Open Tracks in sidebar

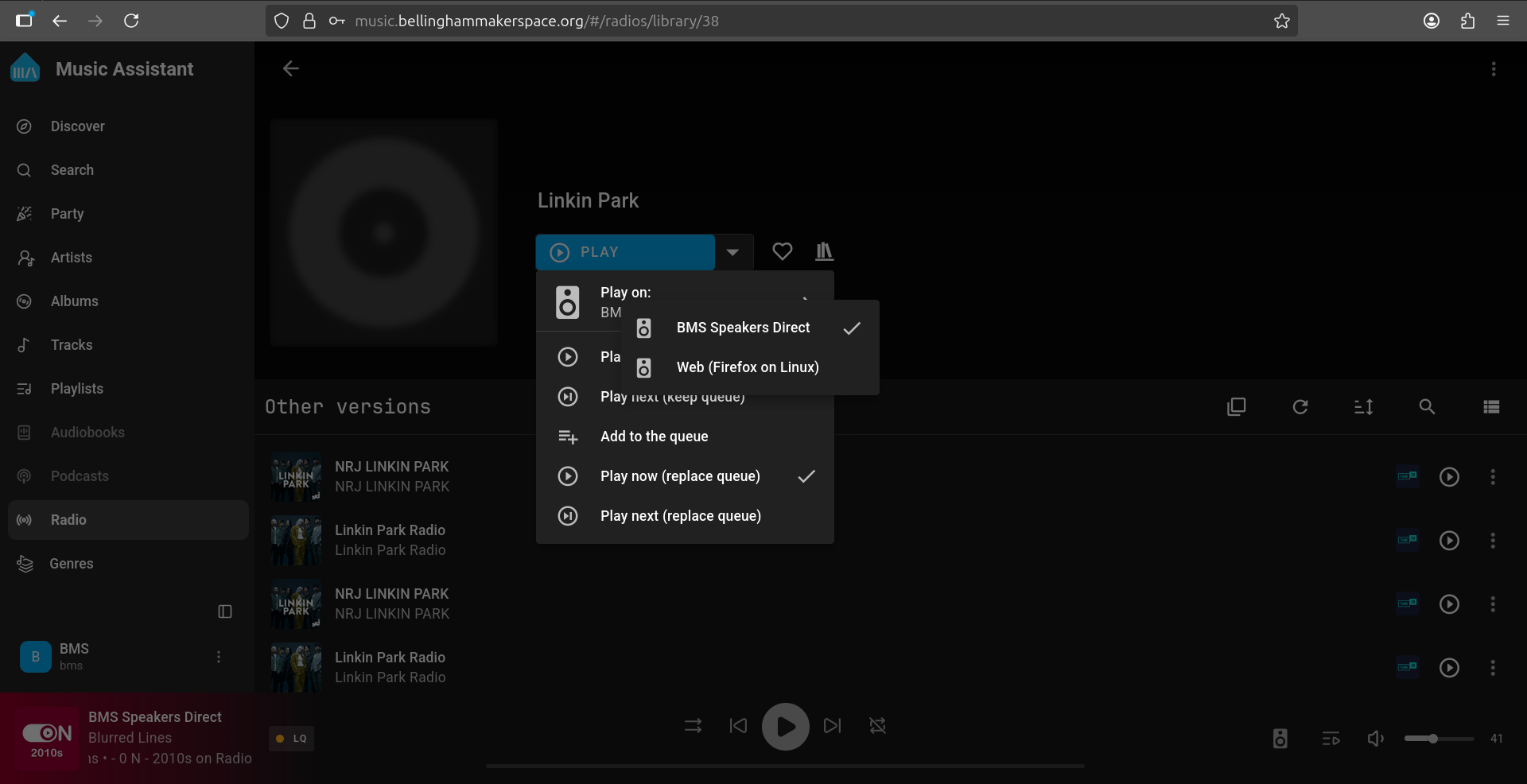pyautogui.click(x=127, y=345)
